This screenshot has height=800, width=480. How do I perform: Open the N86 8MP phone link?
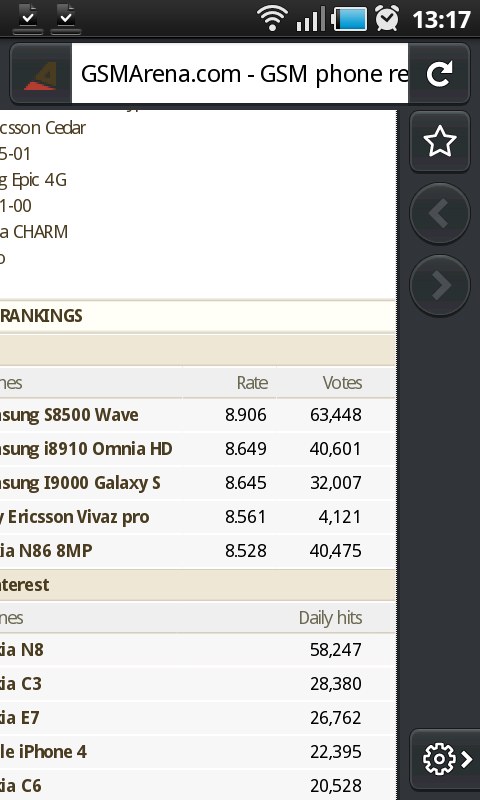[x=46, y=551]
